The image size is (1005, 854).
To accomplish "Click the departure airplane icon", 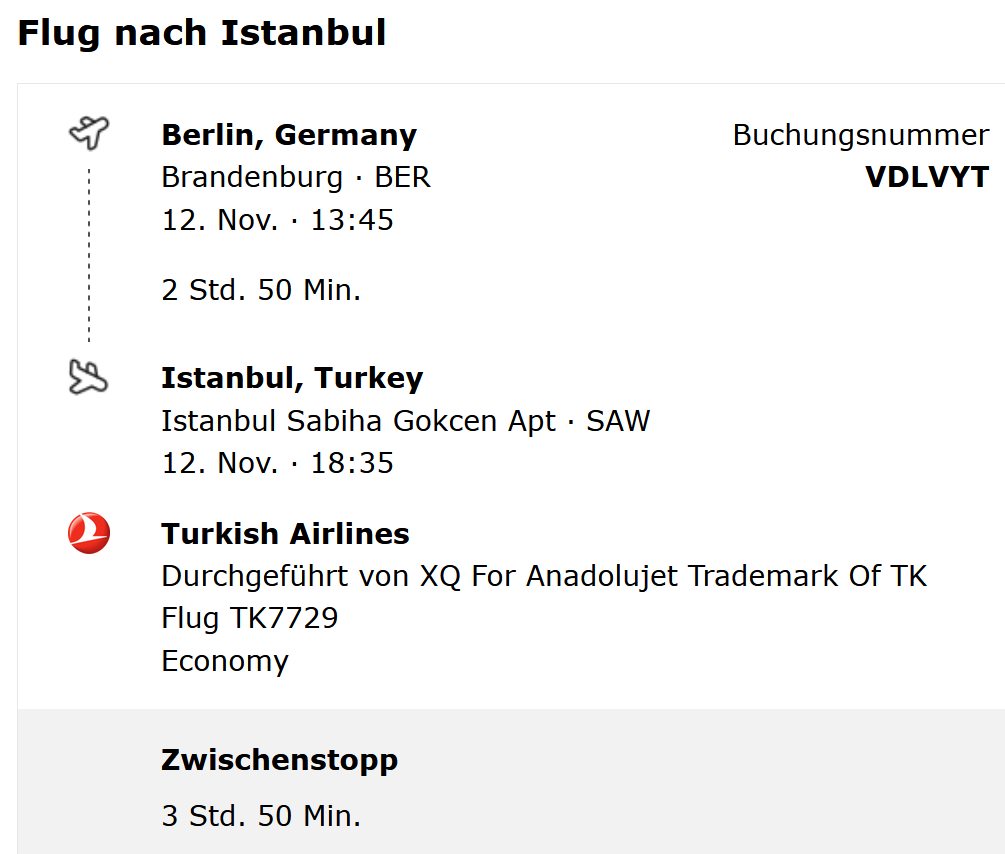I will (89, 132).
